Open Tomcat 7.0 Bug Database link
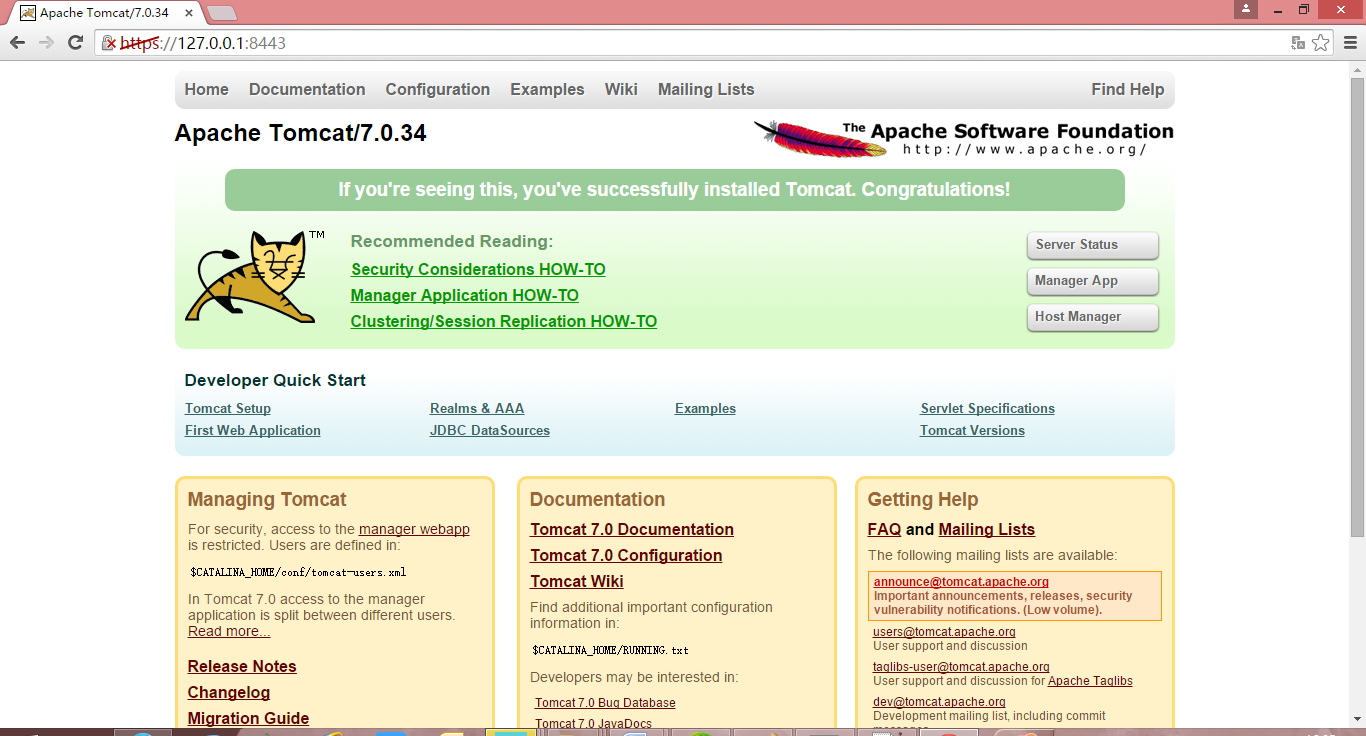Viewport: 1366px width, 736px height. click(x=605, y=703)
